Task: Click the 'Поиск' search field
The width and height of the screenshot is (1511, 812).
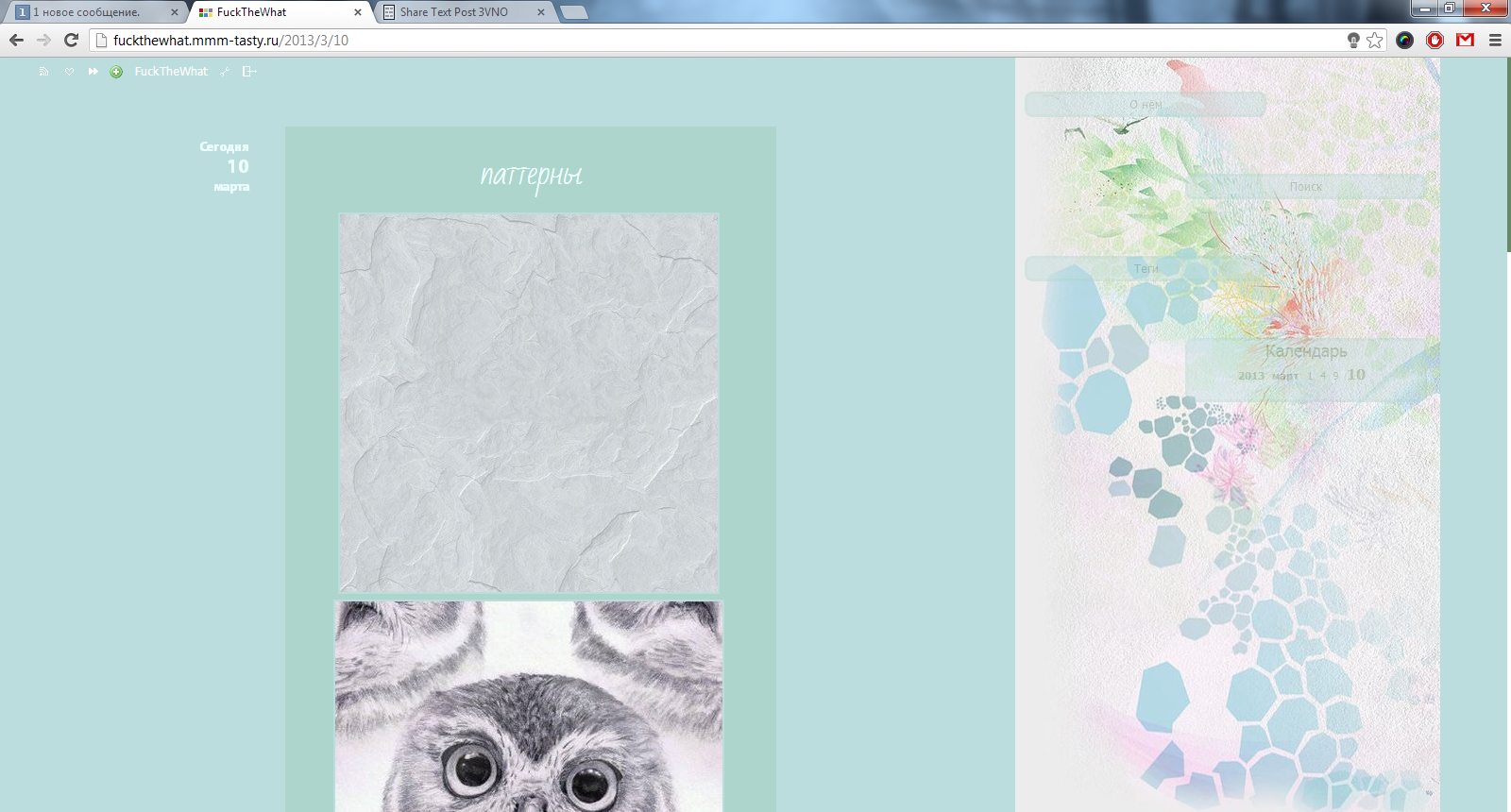Action: point(1306,187)
